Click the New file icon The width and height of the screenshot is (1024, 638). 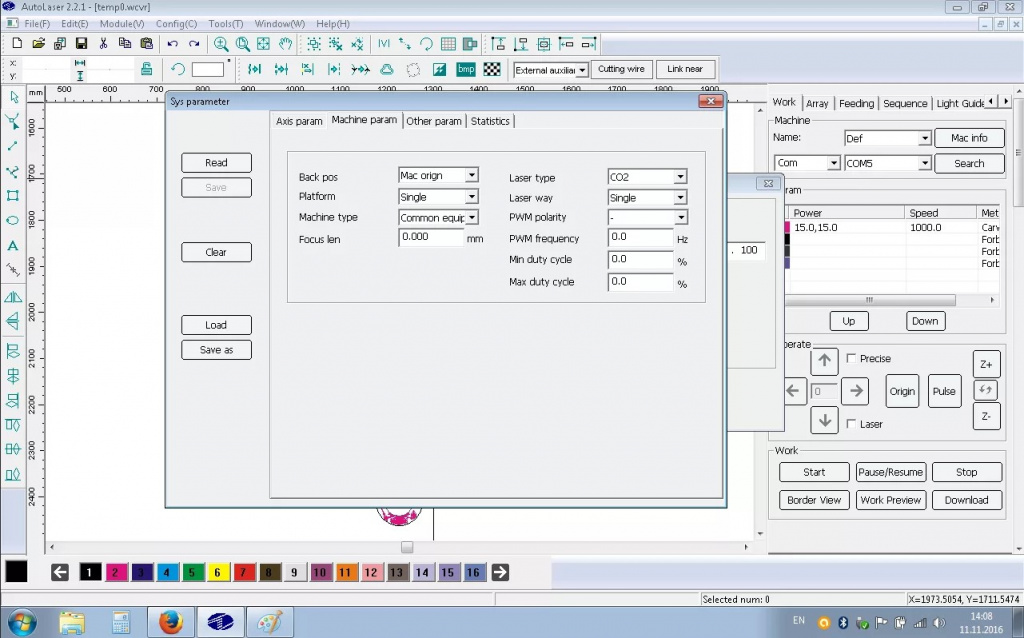click(17, 44)
